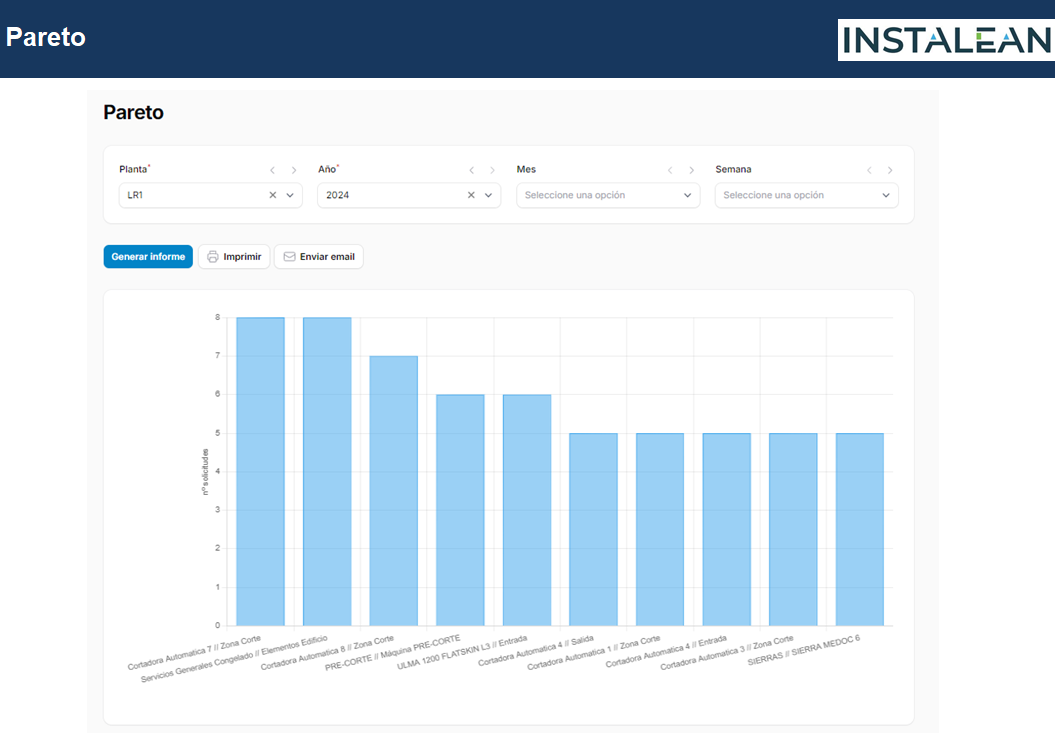
Task: Expand the Planta dropdown chevron
Action: pyautogui.click(x=290, y=196)
